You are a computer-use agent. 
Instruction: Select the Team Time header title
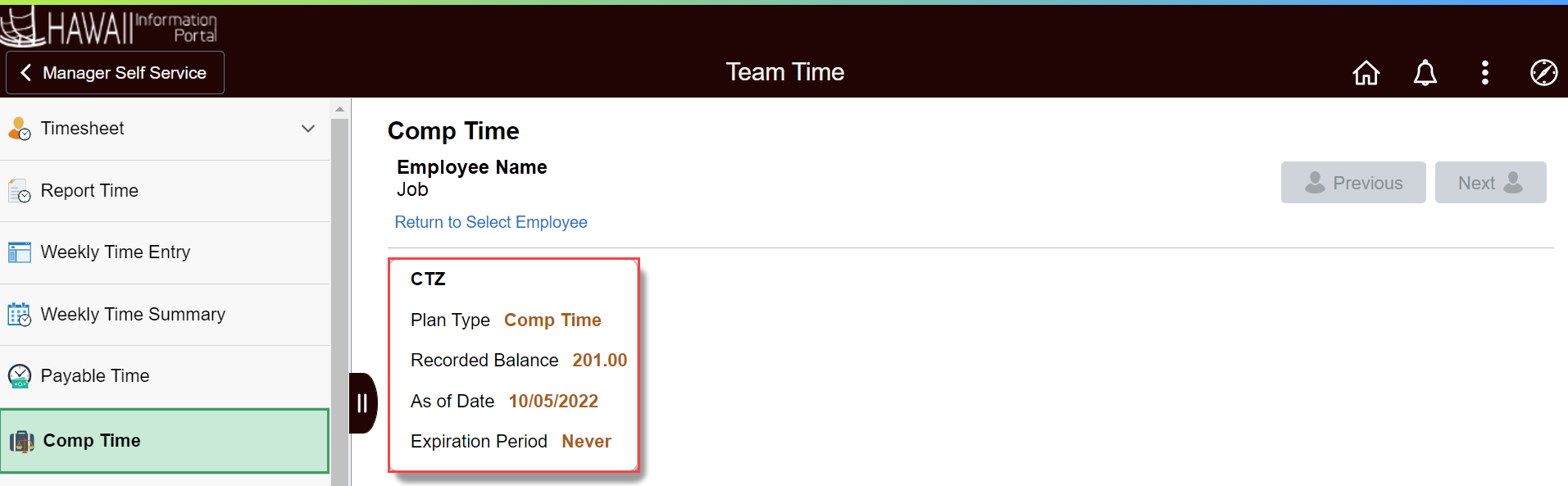[x=784, y=72]
